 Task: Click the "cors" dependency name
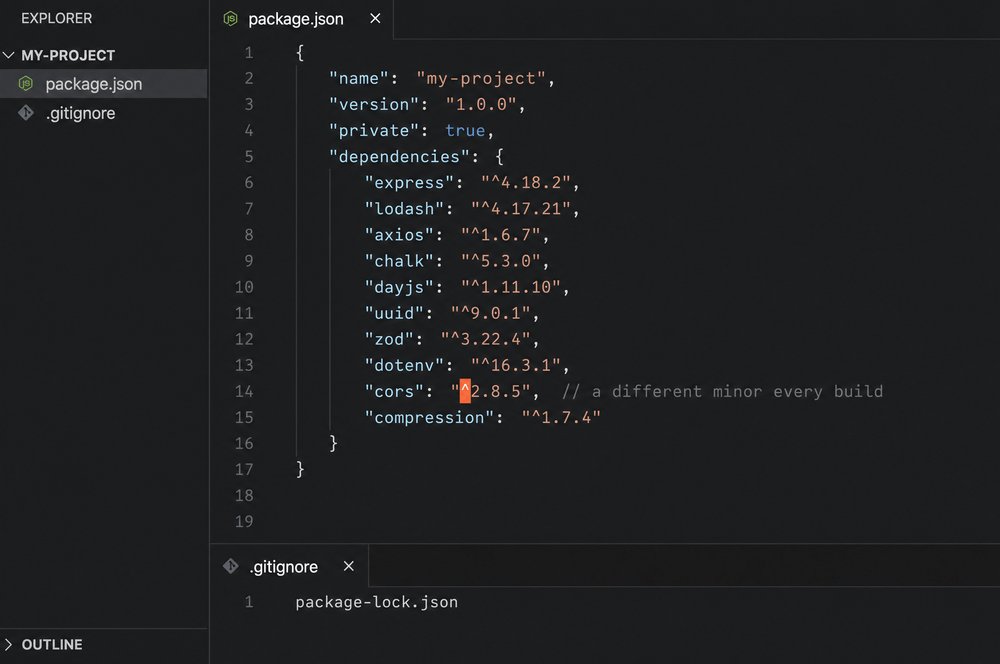pyautogui.click(x=394, y=391)
